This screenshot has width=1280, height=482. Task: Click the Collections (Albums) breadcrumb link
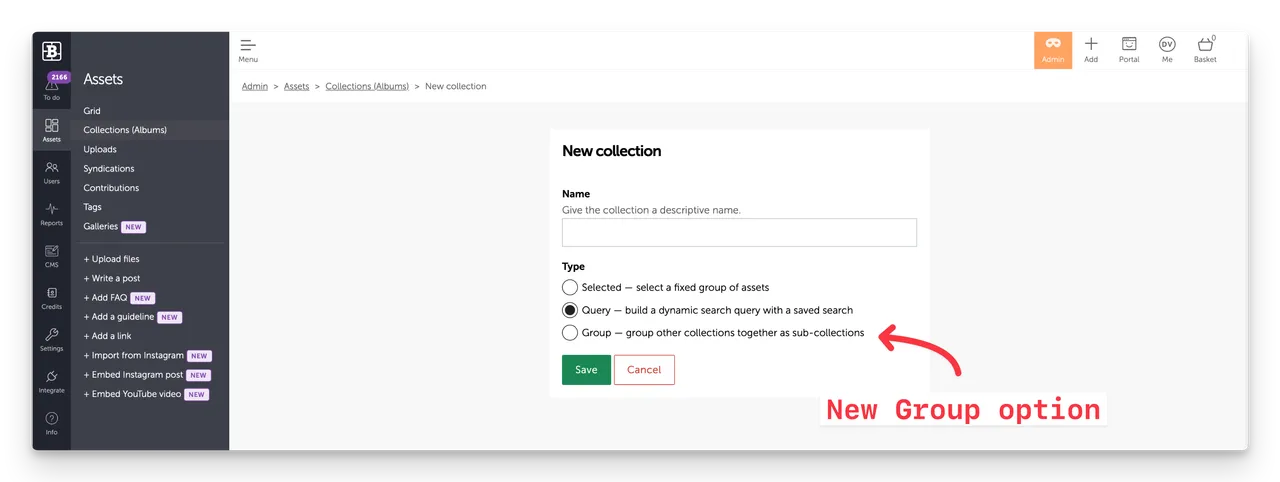pyautogui.click(x=367, y=86)
